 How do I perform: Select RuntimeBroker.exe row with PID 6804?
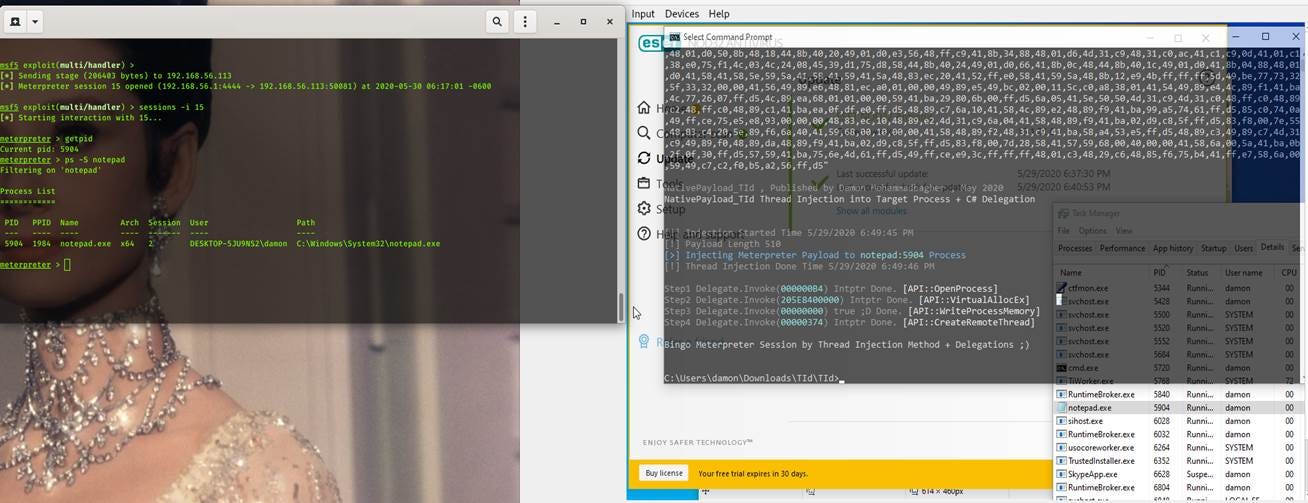(1180, 488)
